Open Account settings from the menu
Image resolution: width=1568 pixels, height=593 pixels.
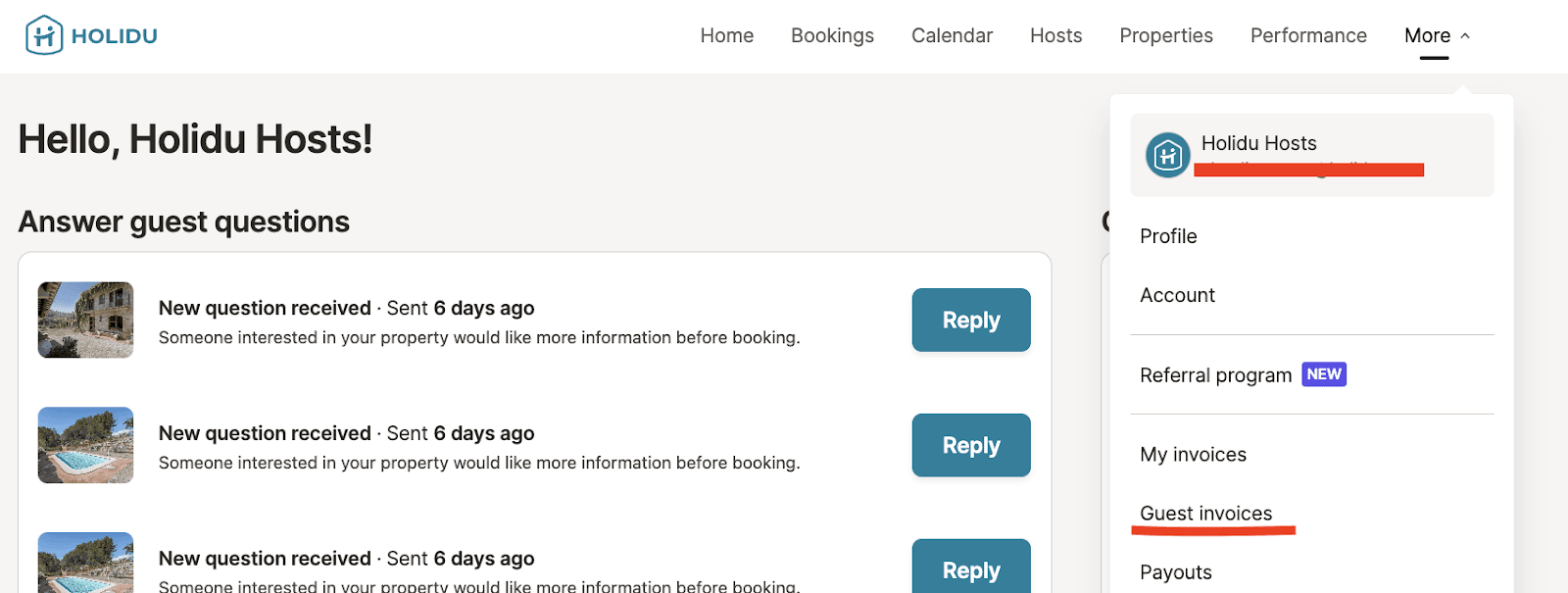point(1177,295)
